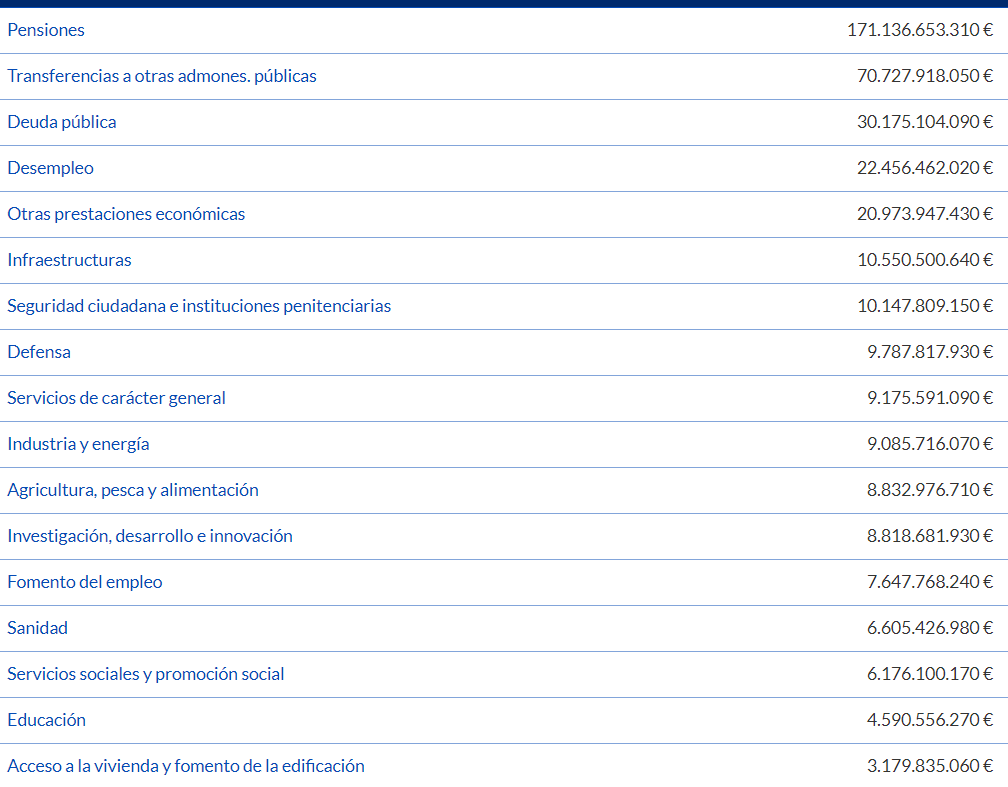Open the Pensiones budget link
The image size is (1008, 787).
(x=46, y=30)
